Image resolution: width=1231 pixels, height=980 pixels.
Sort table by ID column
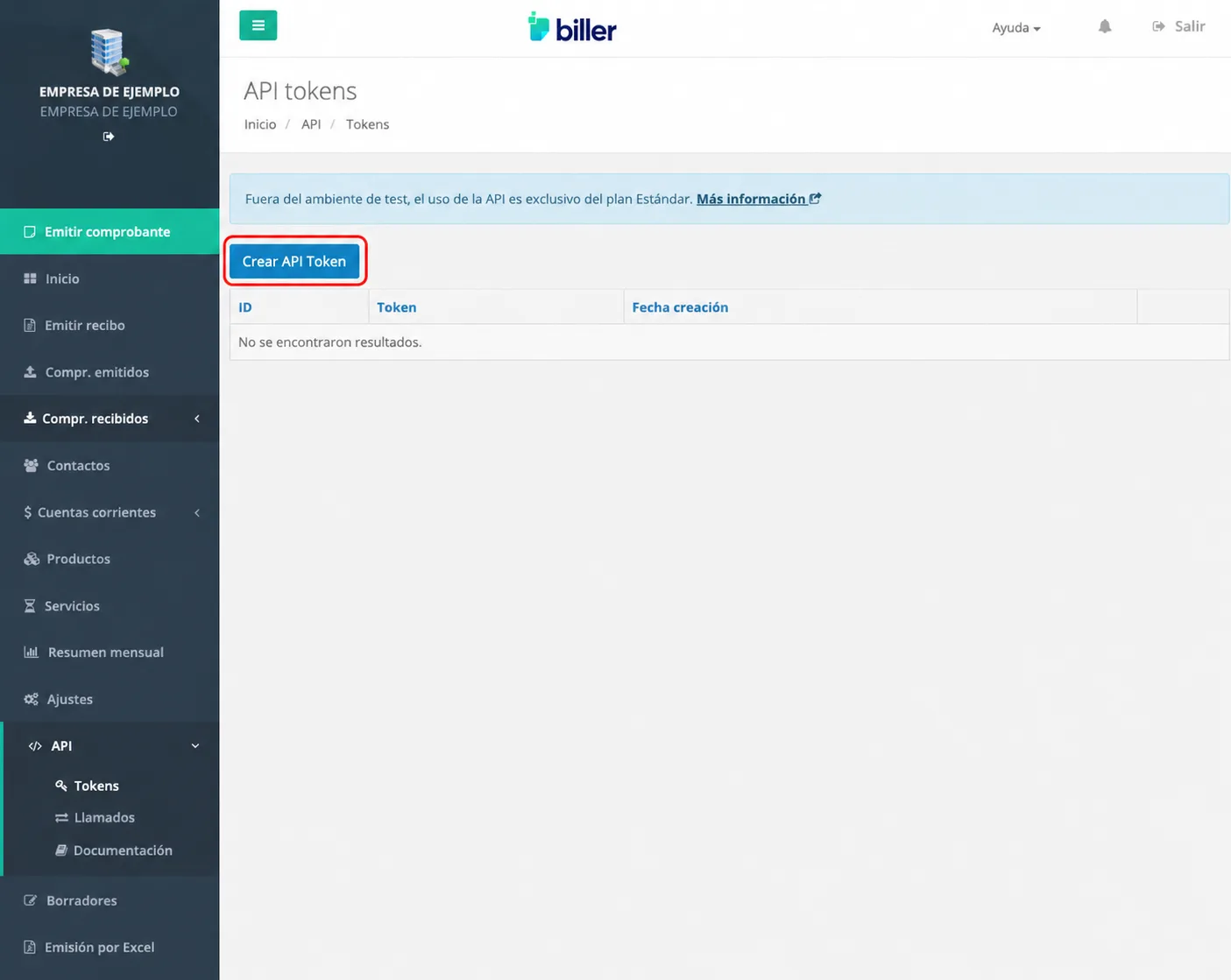coord(245,307)
